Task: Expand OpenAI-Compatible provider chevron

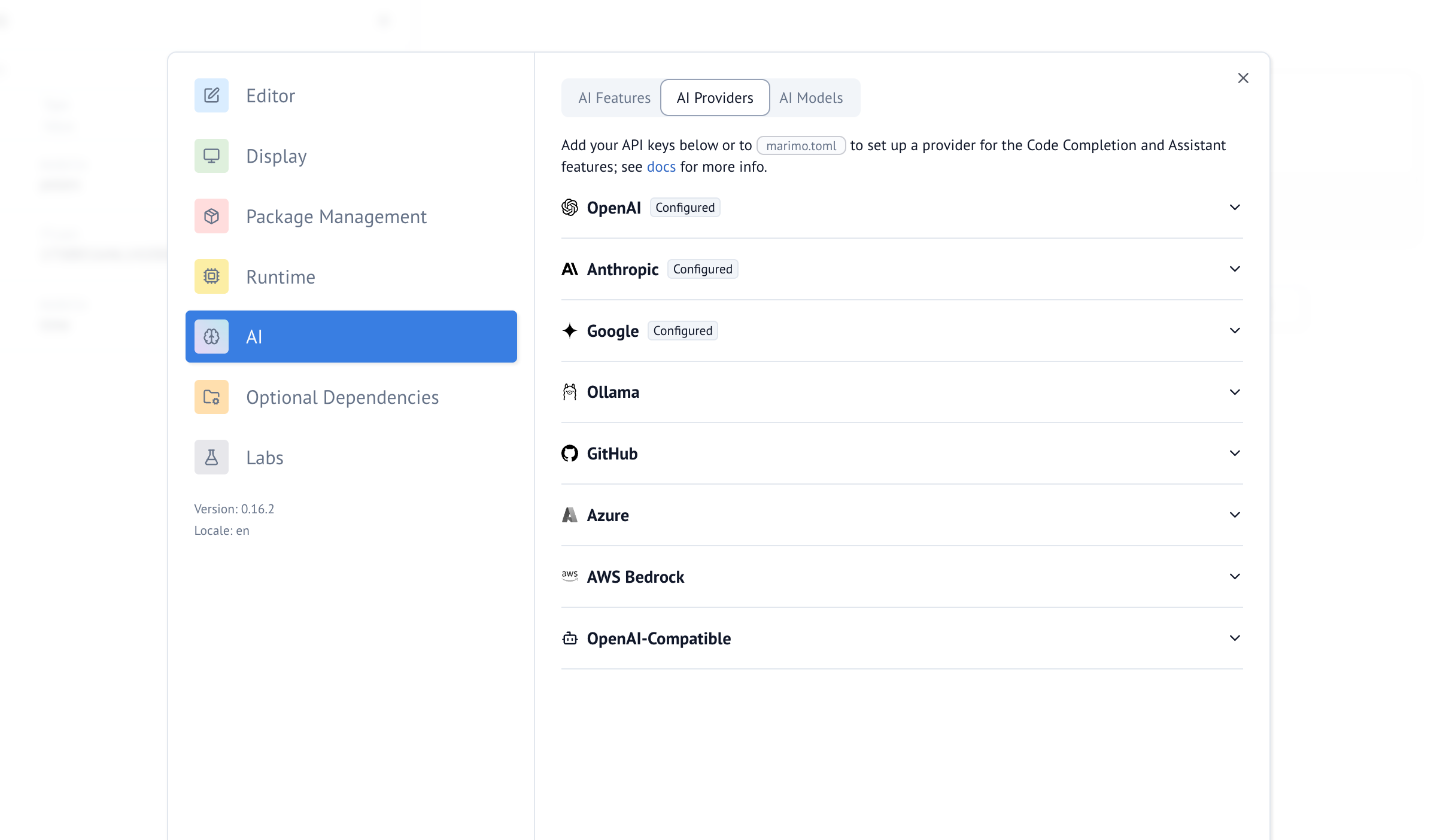Action: click(1234, 638)
